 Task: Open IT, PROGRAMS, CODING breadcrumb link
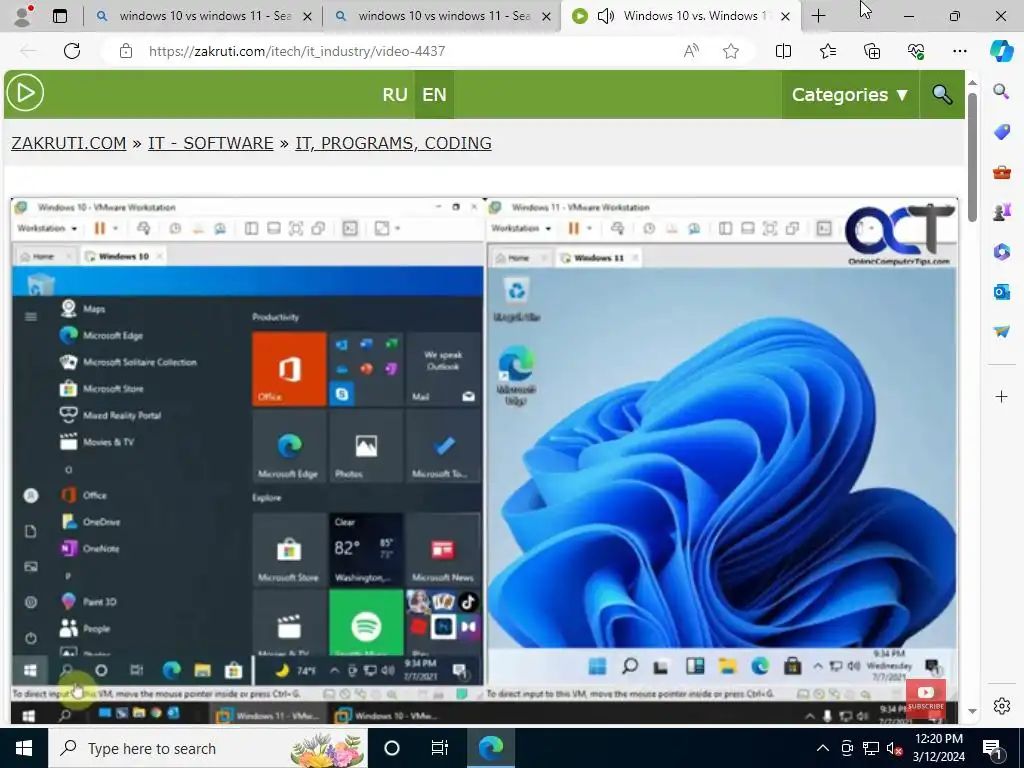393,143
